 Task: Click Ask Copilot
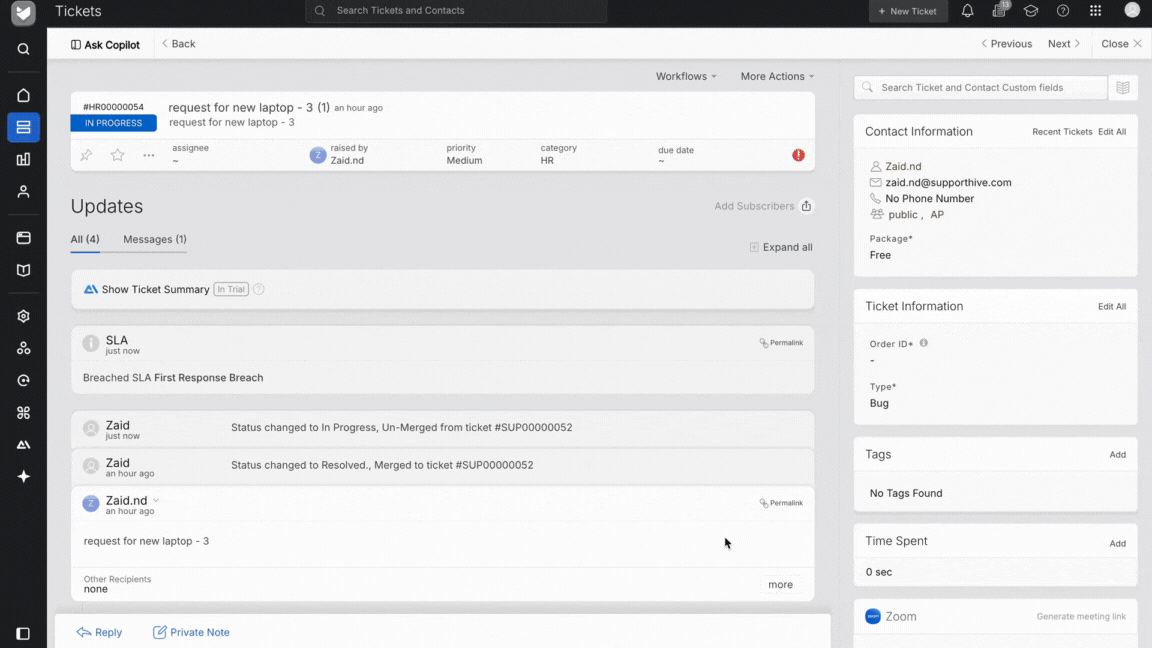pyautogui.click(x=105, y=45)
